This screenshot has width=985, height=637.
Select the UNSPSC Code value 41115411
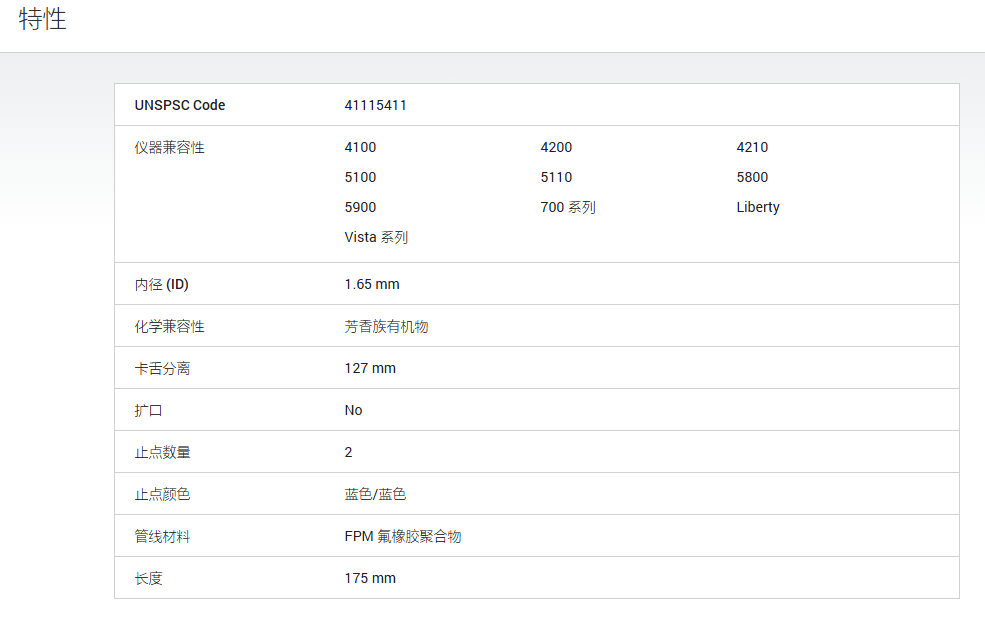[375, 105]
